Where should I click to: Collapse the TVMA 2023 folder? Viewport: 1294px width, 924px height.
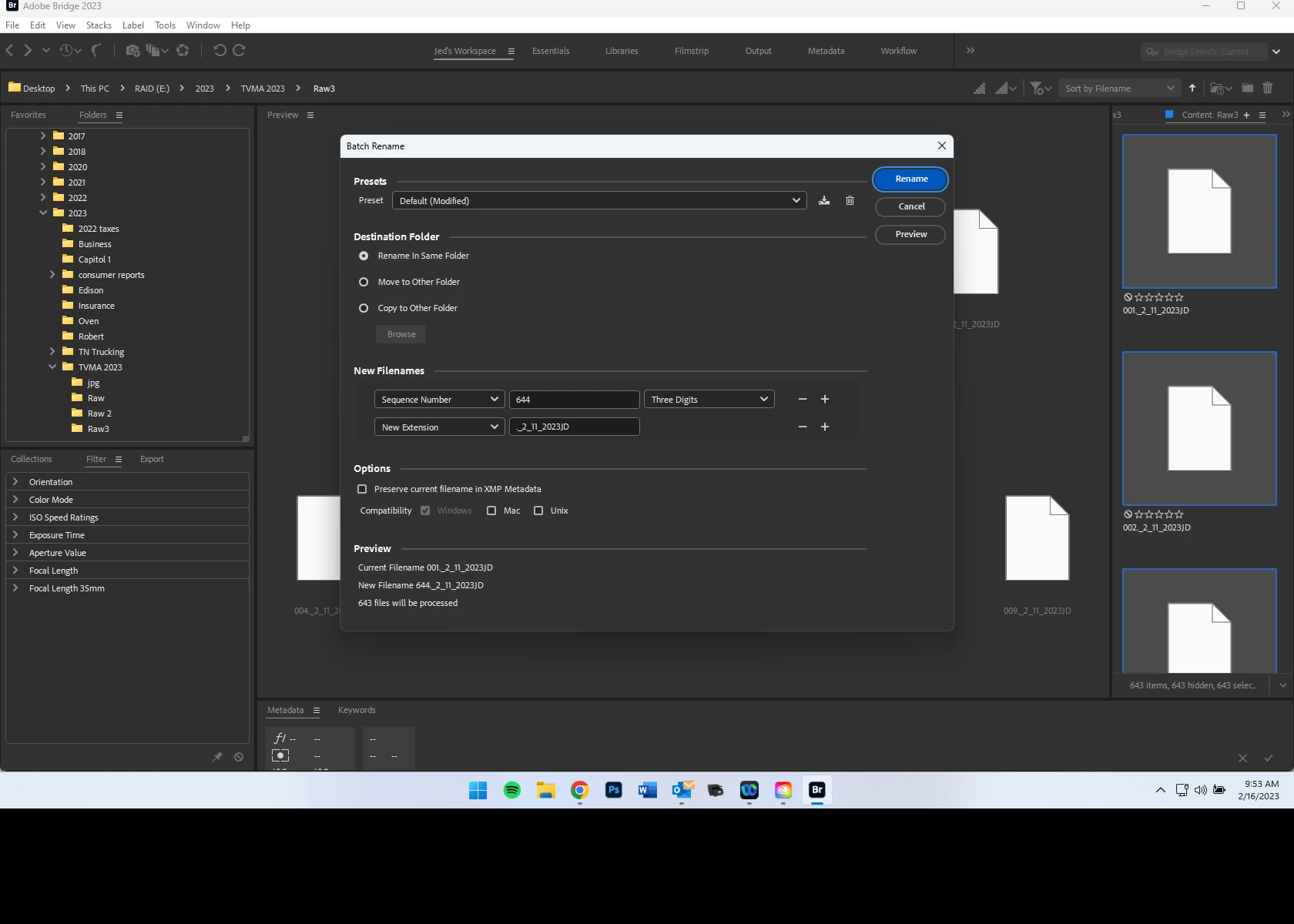click(52, 367)
